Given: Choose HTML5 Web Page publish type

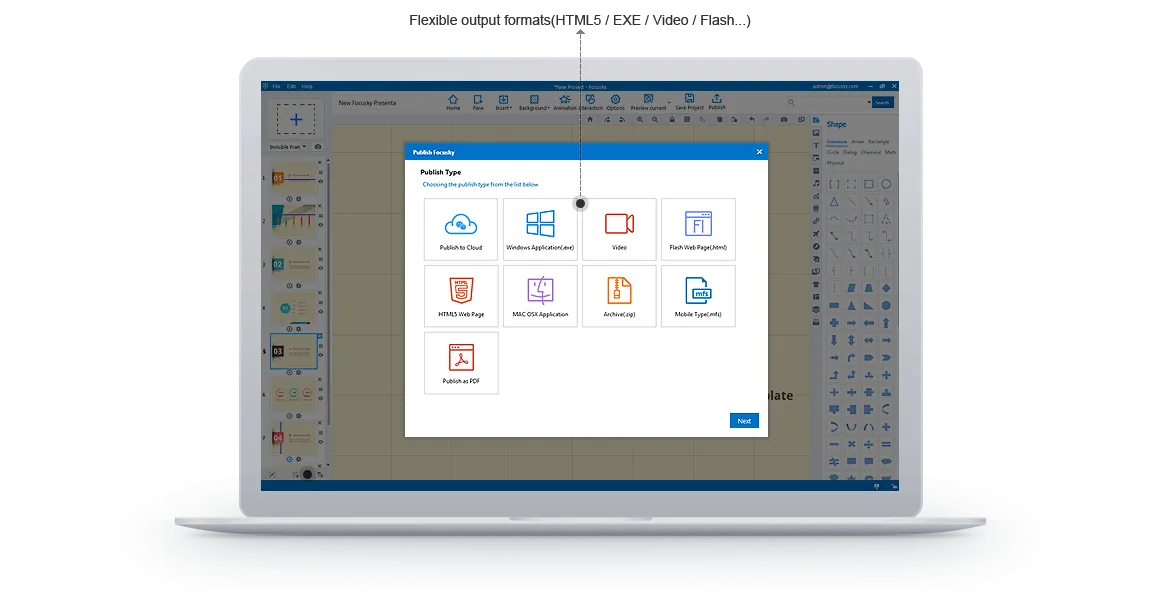Looking at the screenshot, I should pos(461,296).
